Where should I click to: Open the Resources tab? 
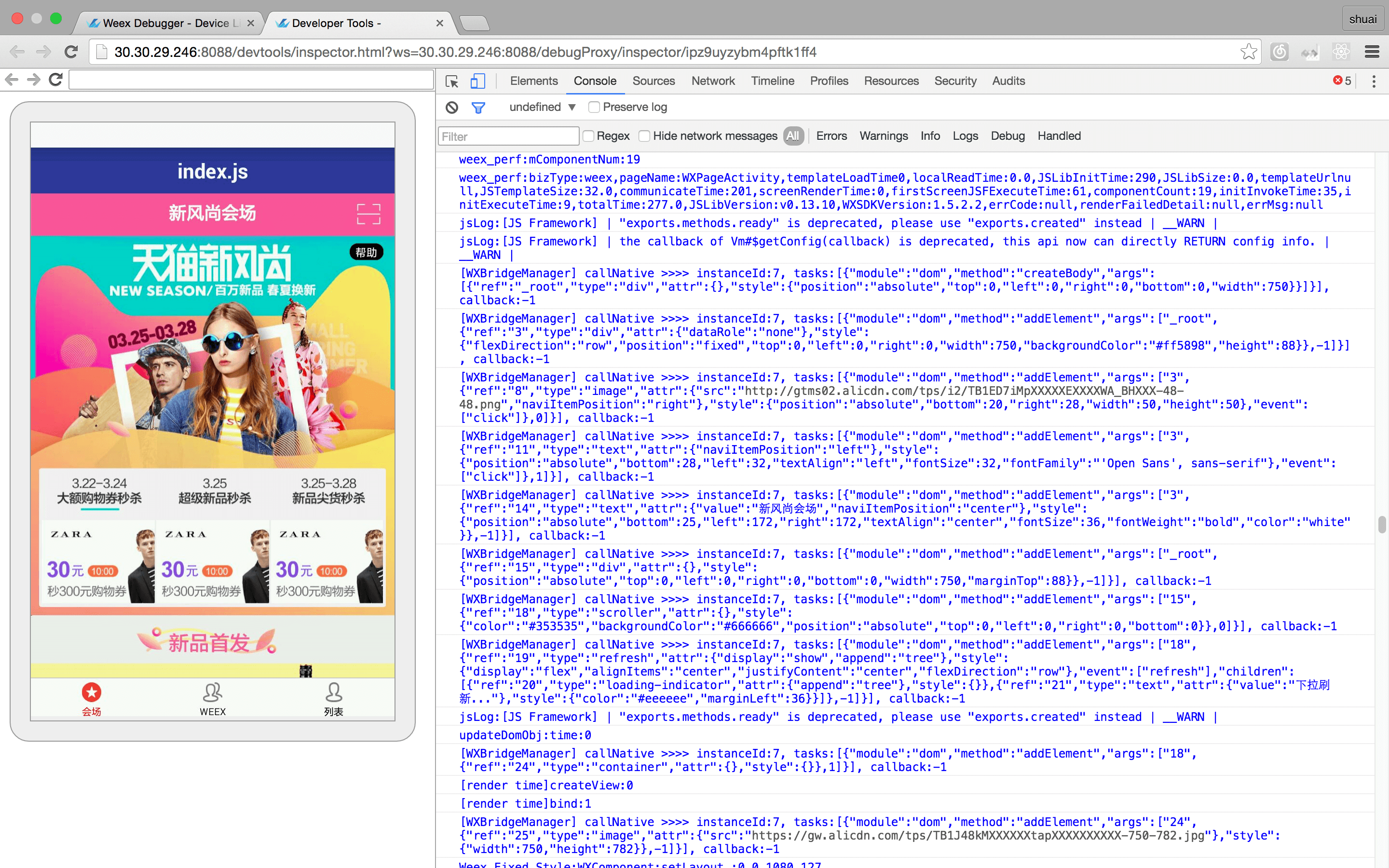point(891,81)
